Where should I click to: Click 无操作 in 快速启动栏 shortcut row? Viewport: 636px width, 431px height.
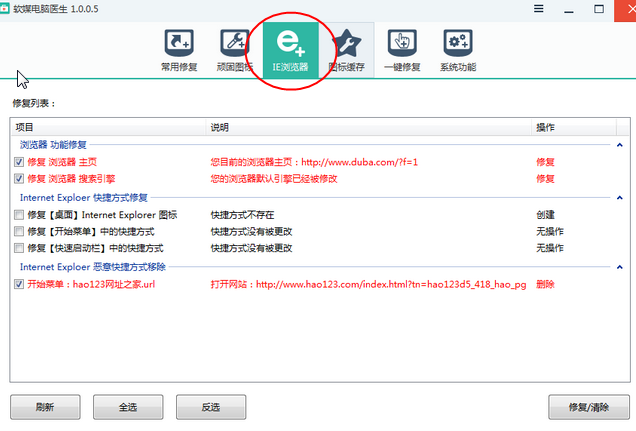550,248
